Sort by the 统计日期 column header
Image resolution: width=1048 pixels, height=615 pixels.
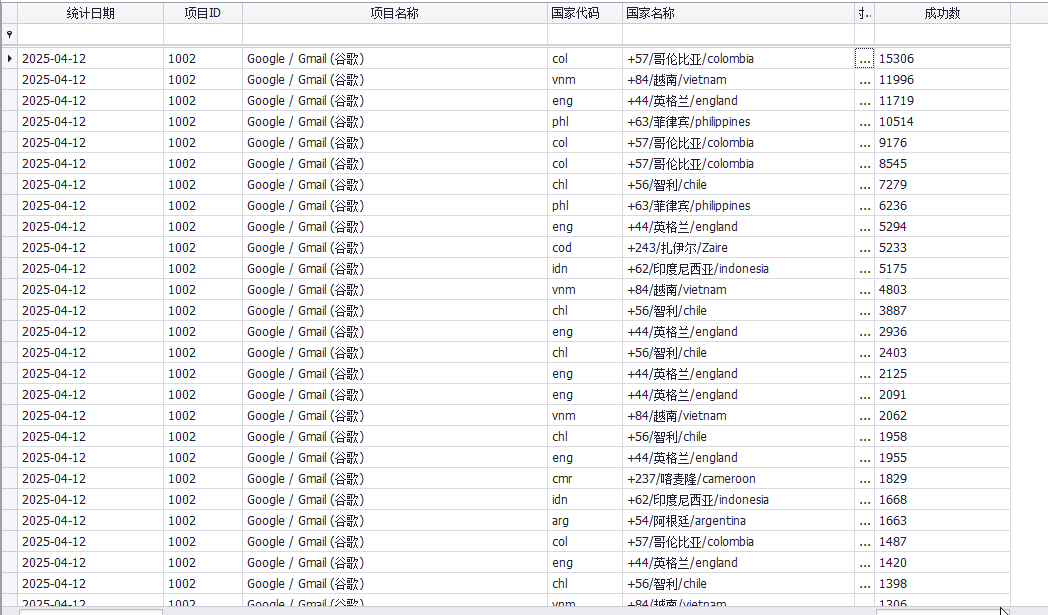point(90,13)
